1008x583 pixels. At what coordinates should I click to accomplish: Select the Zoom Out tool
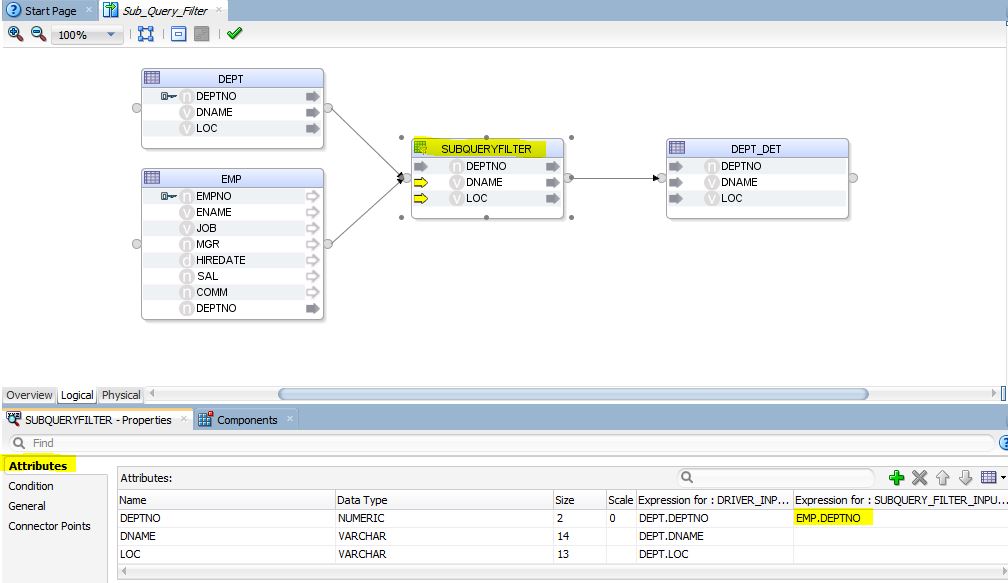(36, 31)
